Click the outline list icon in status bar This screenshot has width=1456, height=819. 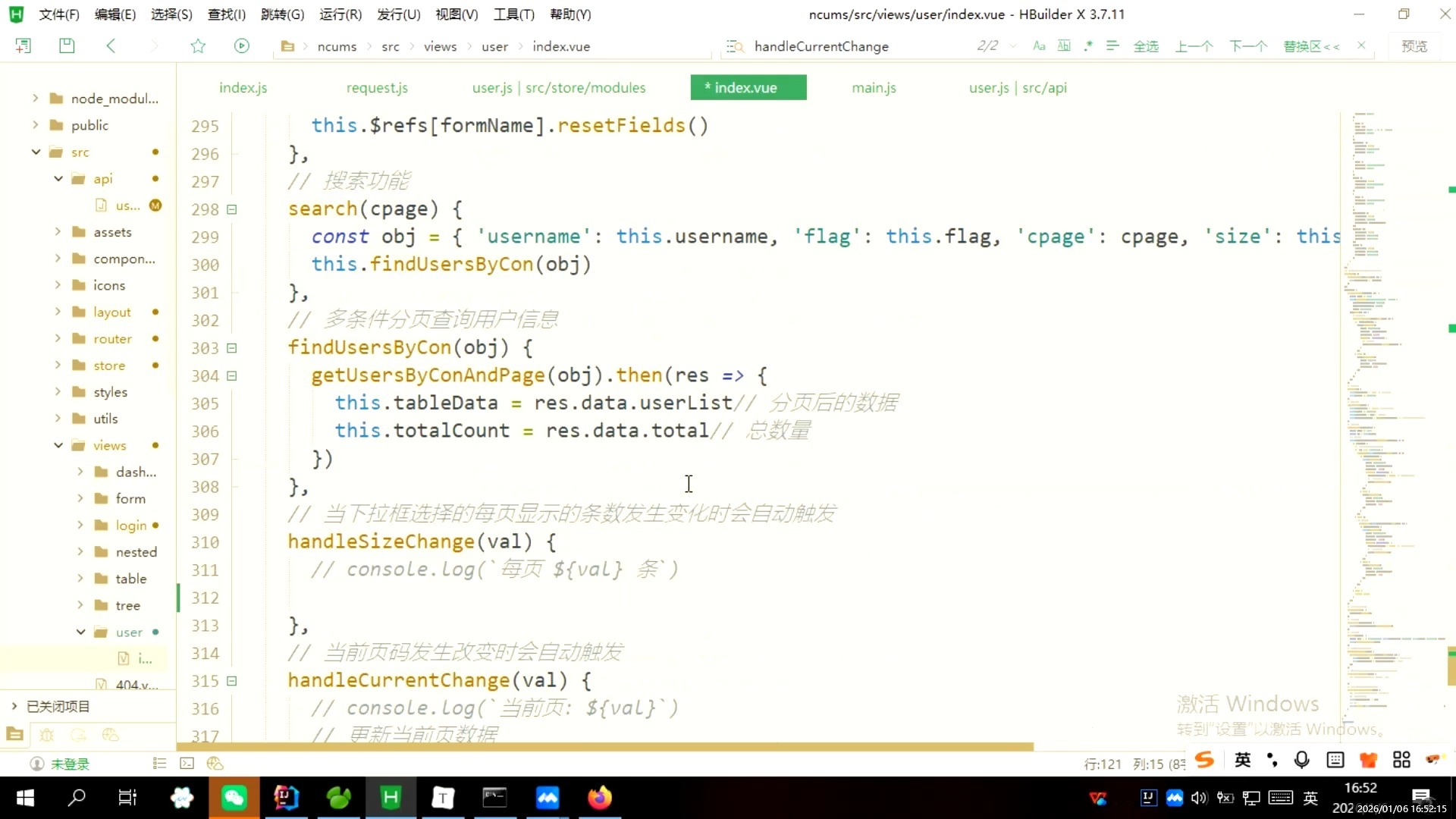tap(159, 764)
